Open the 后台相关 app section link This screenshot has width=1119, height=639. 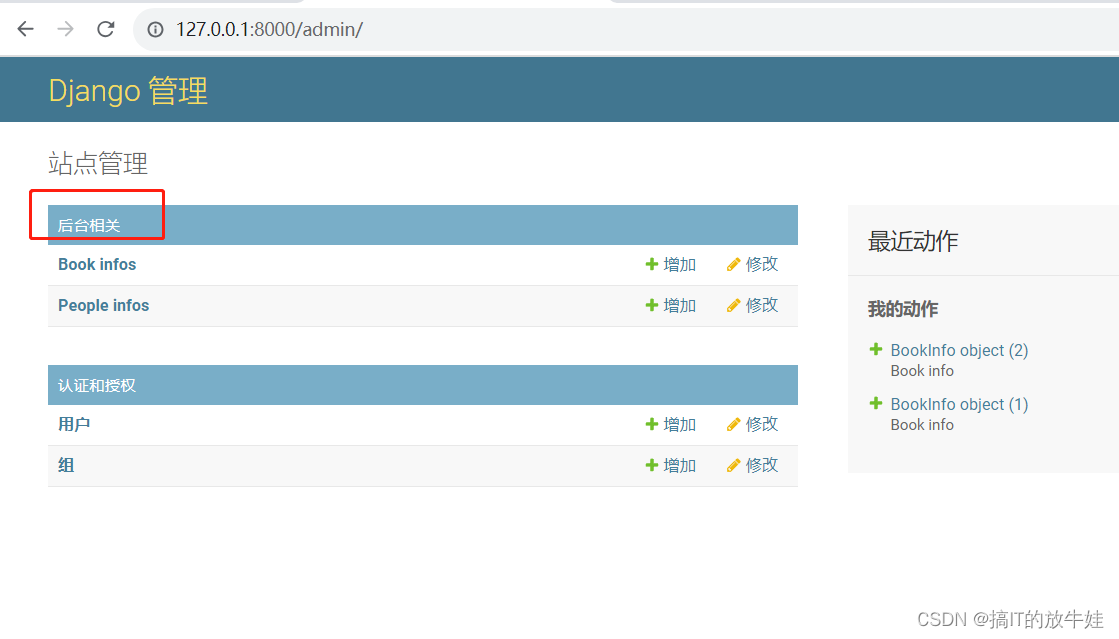(88, 226)
